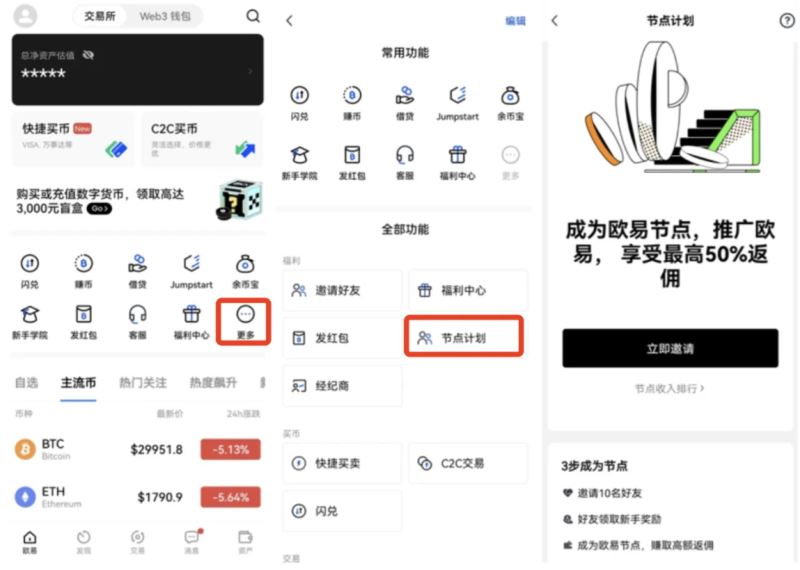Click the blue 编辑 link
The height and width of the screenshot is (570, 800).
point(515,20)
